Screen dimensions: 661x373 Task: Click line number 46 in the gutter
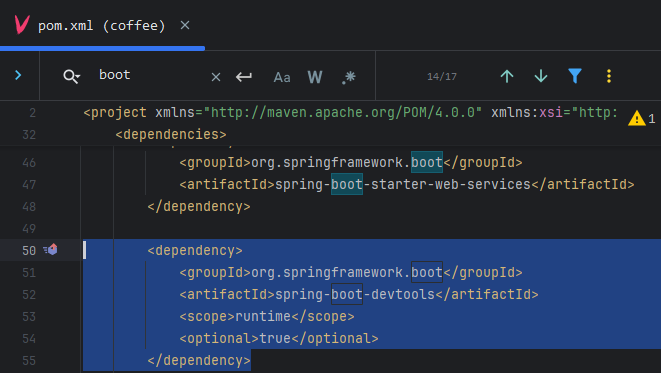tap(29, 163)
